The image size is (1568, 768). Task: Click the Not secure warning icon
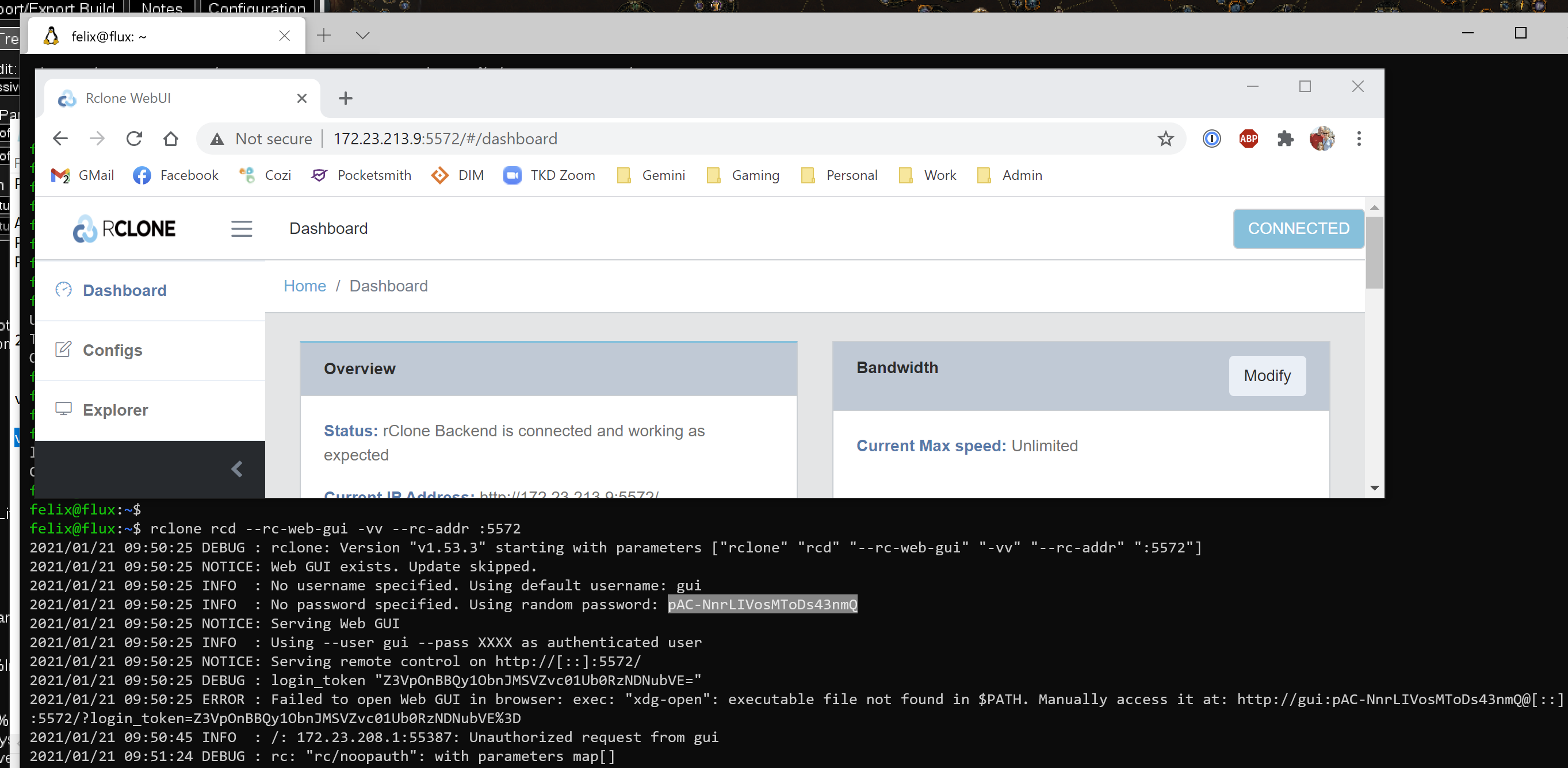click(217, 139)
